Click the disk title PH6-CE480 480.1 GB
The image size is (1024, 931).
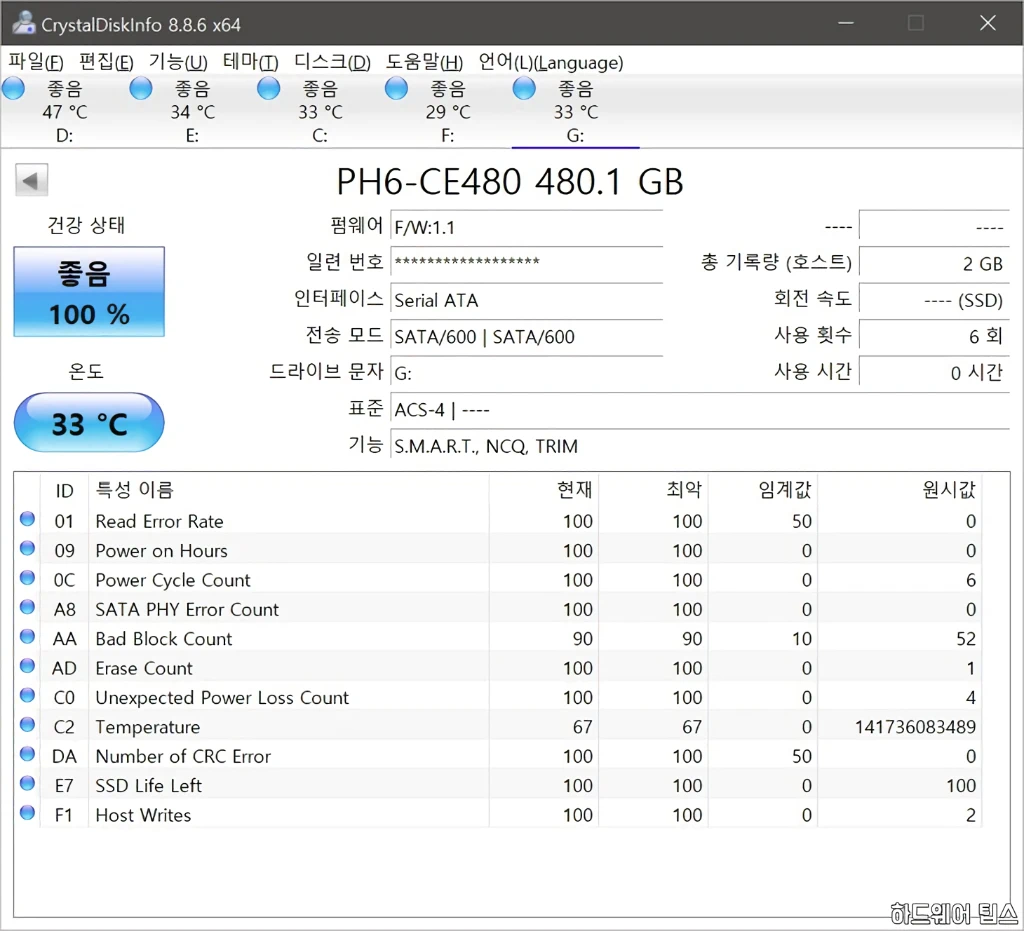click(510, 181)
